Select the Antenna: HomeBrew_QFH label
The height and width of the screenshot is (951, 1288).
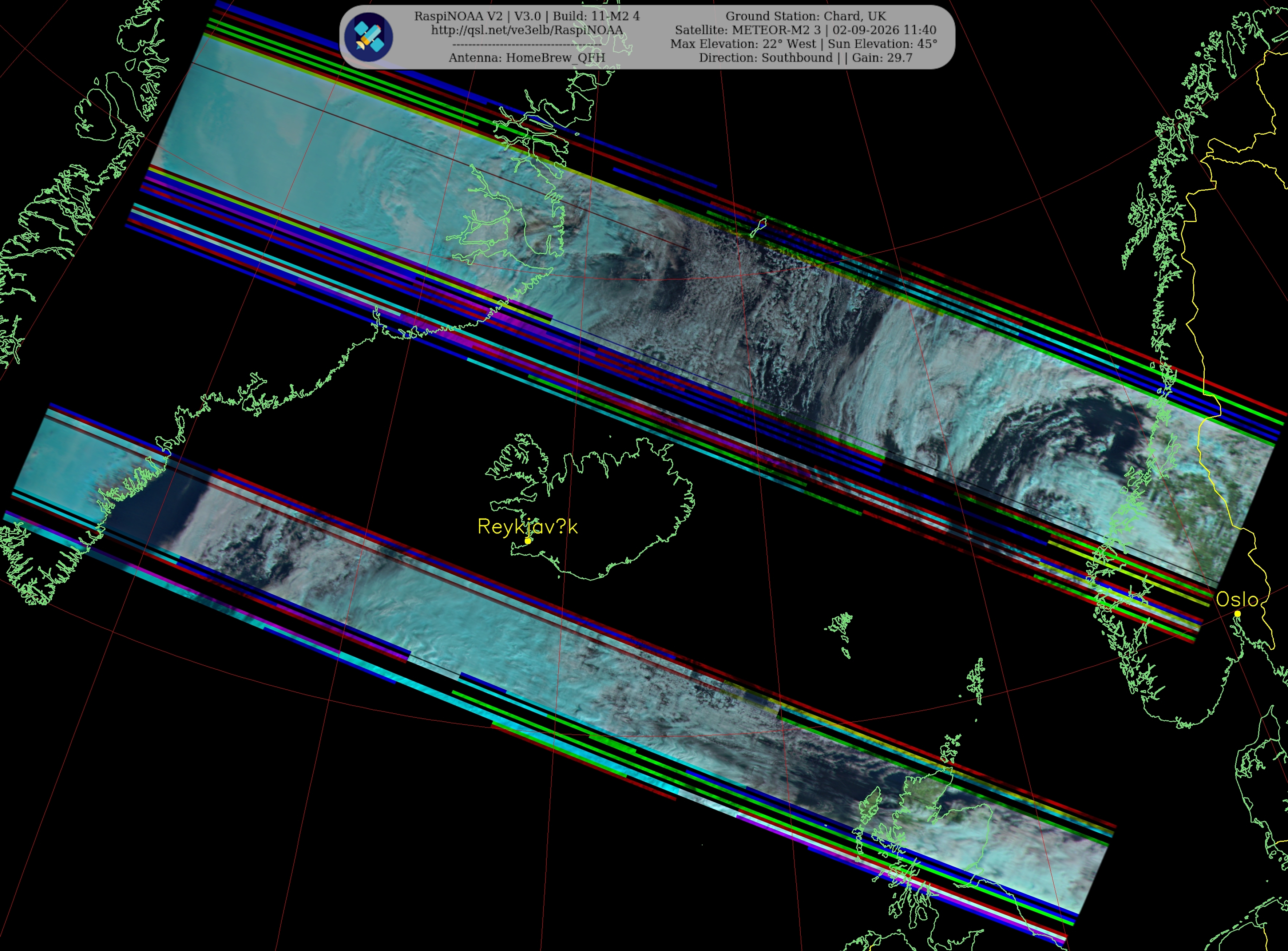tap(527, 58)
